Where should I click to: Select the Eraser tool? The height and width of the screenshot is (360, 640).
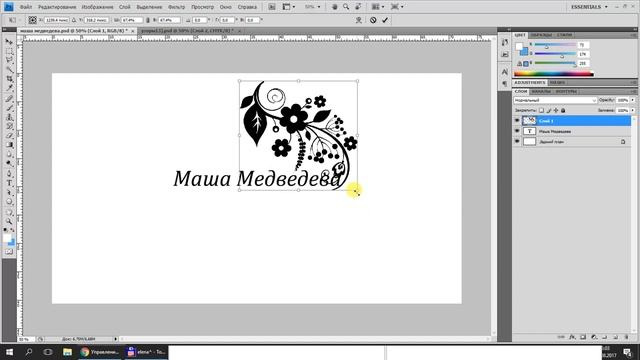9,136
